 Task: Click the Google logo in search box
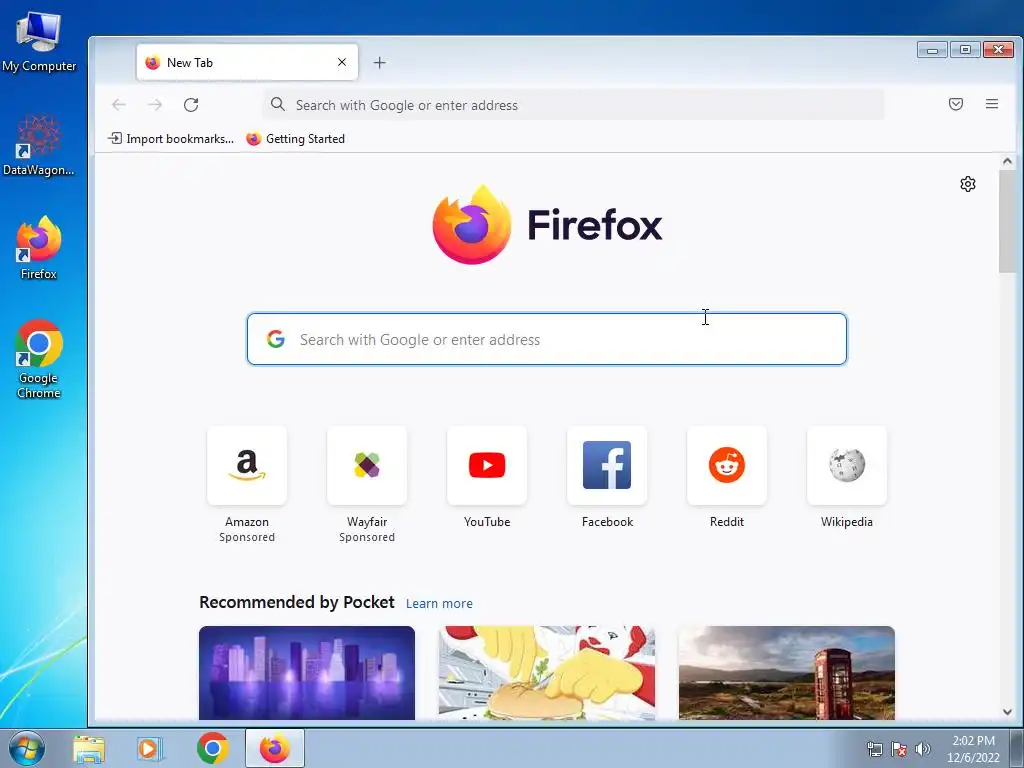[276, 339]
